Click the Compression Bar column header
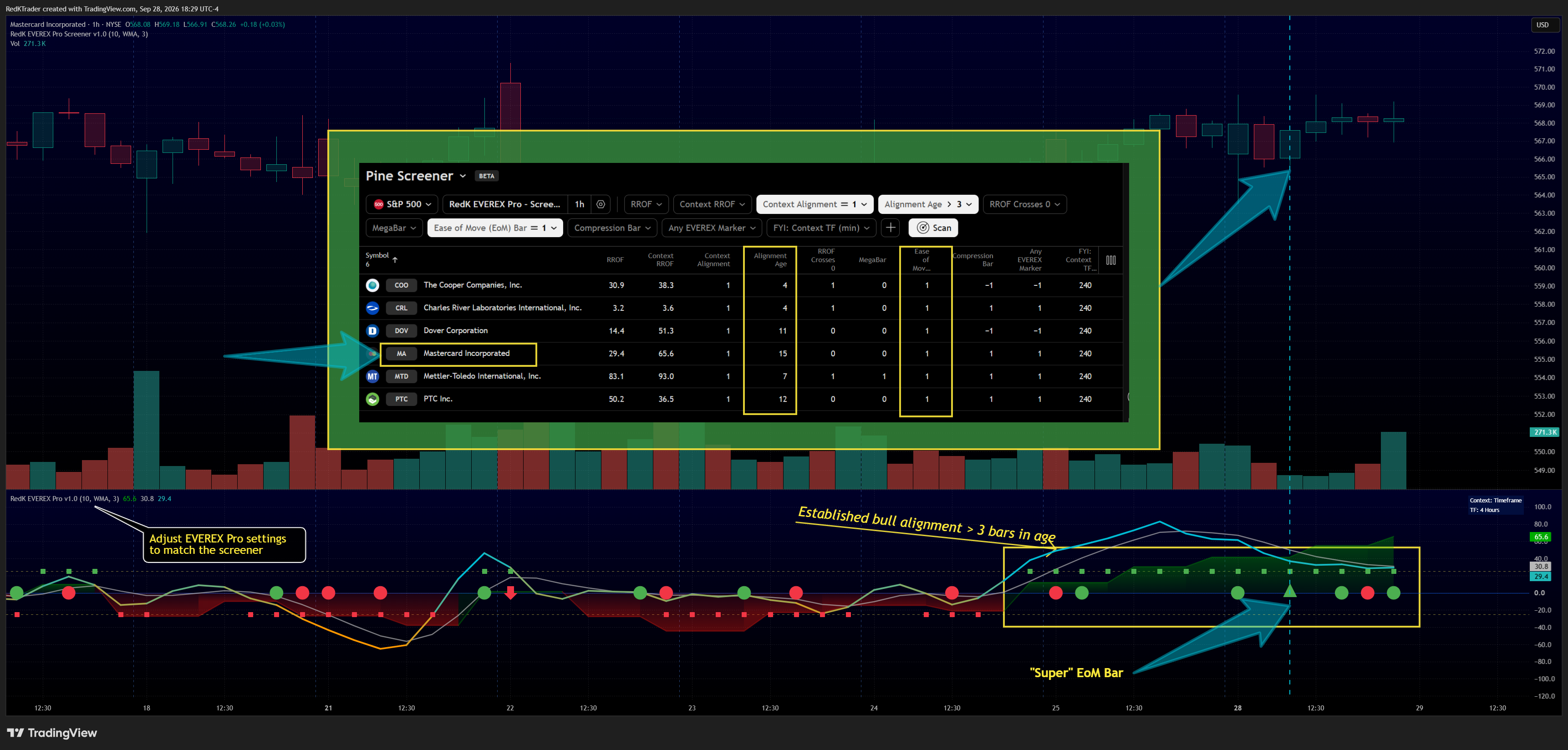1568x750 pixels. pos(972,260)
